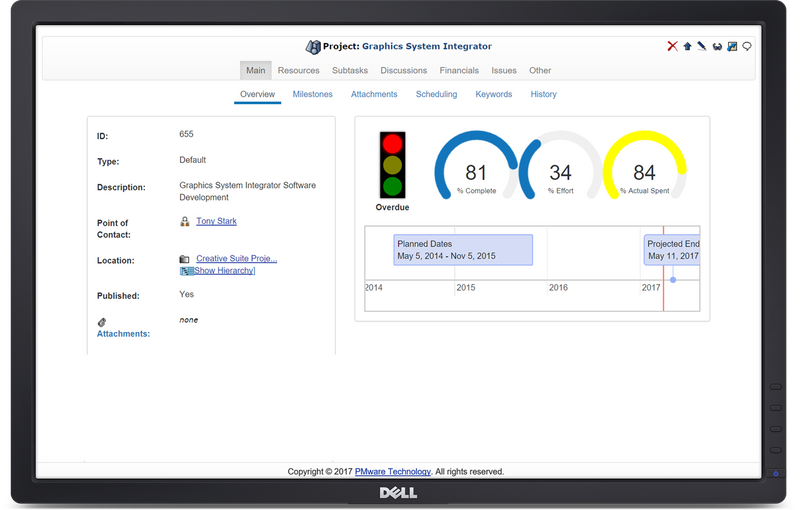Image resolution: width=800 pixels, height=510 pixels.
Task: Click the pen edit icon
Action: tap(702, 46)
